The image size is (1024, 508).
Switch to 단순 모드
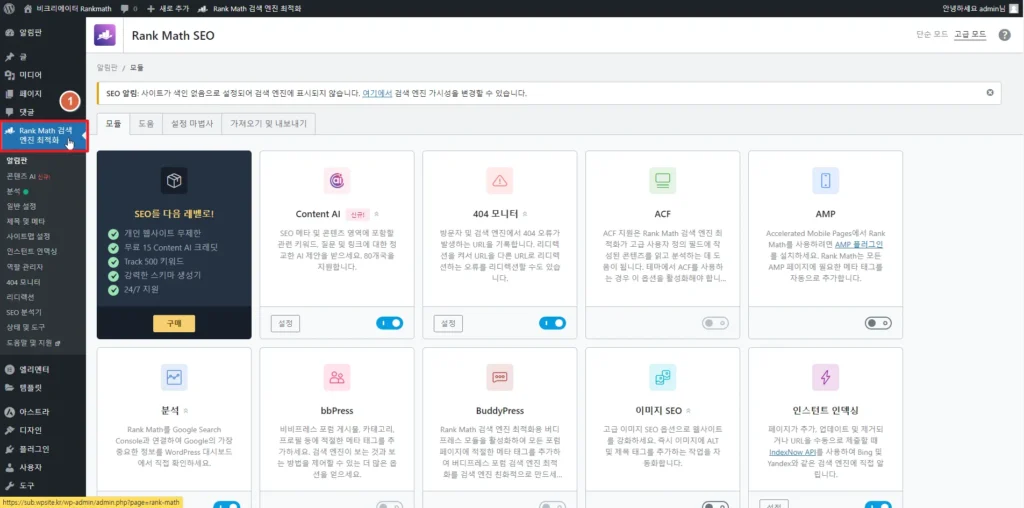pos(932,35)
